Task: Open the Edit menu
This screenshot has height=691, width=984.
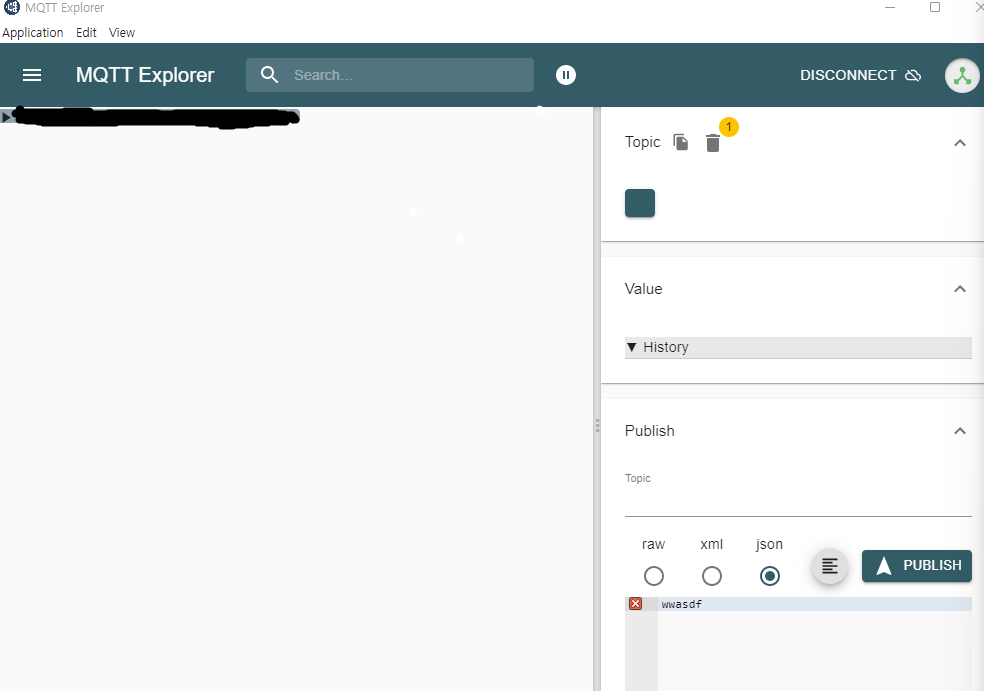Action: [86, 33]
